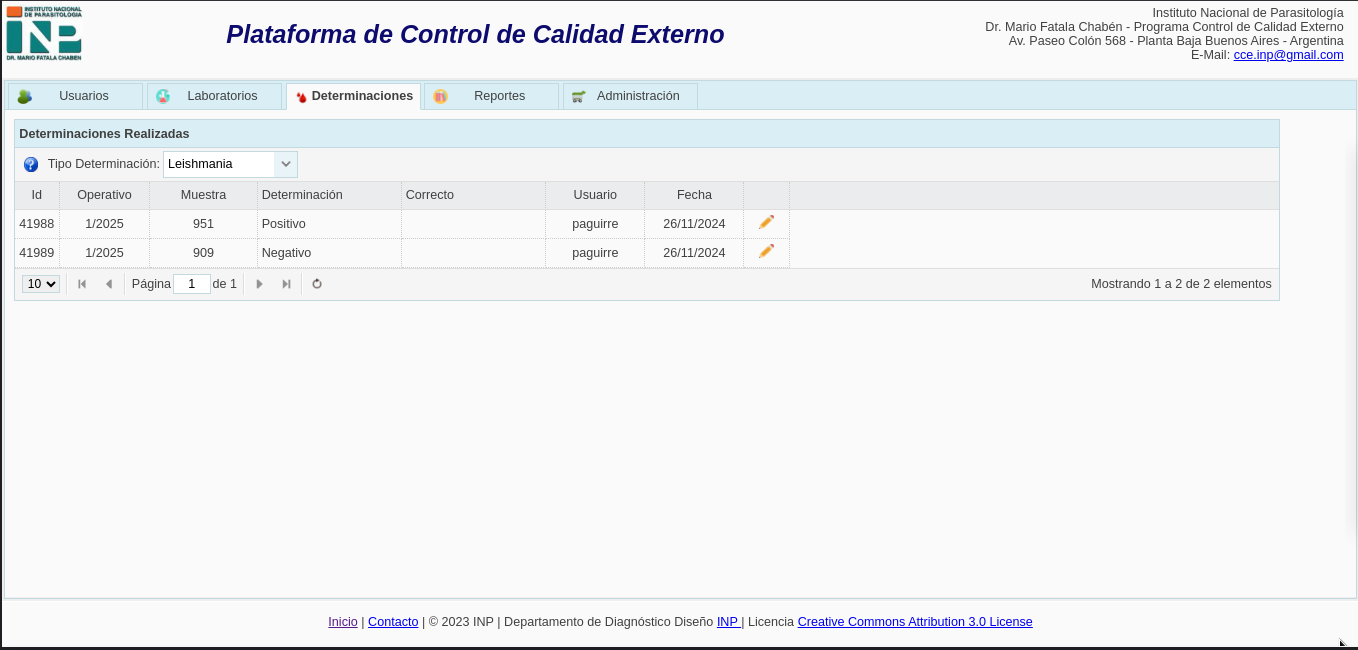Follow the Inicio footer link
Image resolution: width=1358 pixels, height=650 pixels.
[342, 622]
